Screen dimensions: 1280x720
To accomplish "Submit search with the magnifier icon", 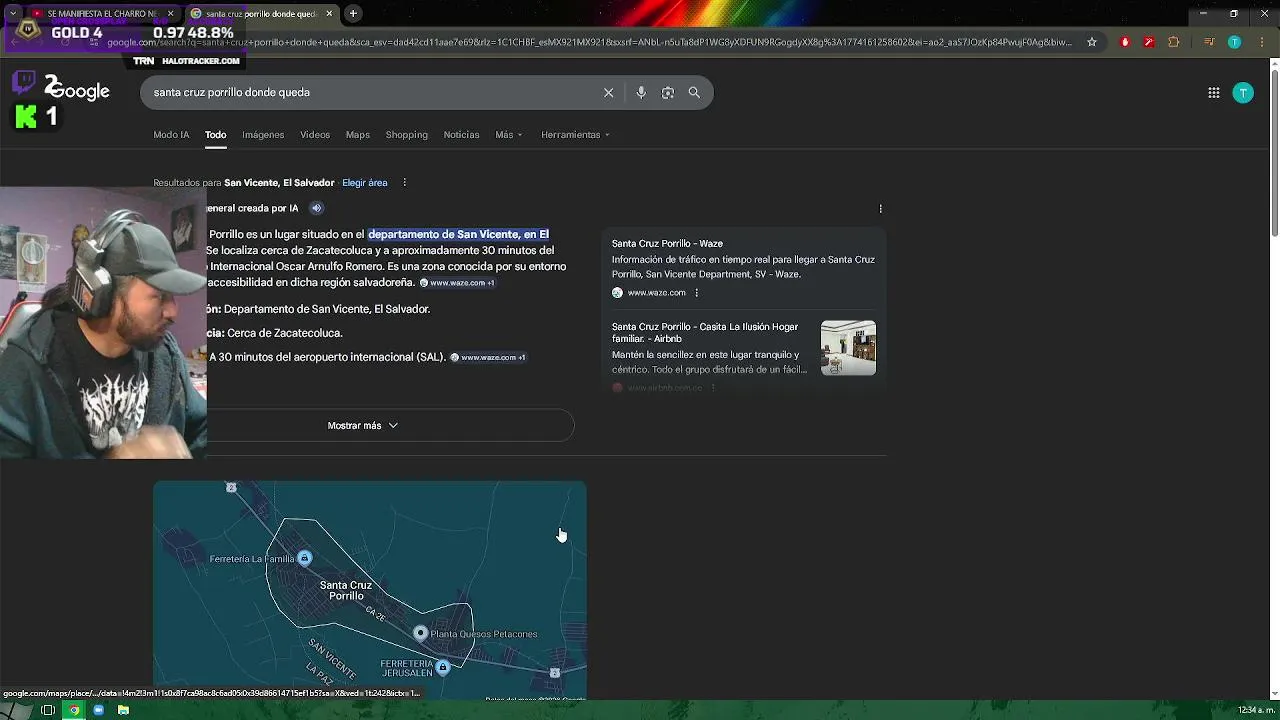I will click(x=694, y=92).
